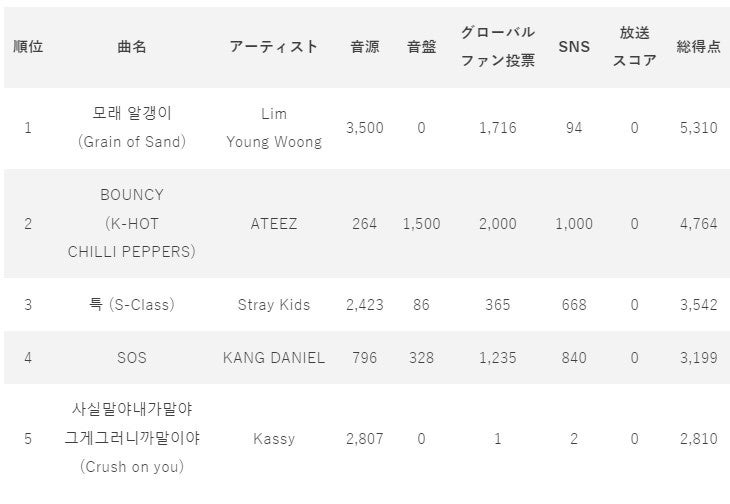Viewport: 730px width, 504px height.
Task: Click the Stray Kids artist cell
Action: click(273, 305)
